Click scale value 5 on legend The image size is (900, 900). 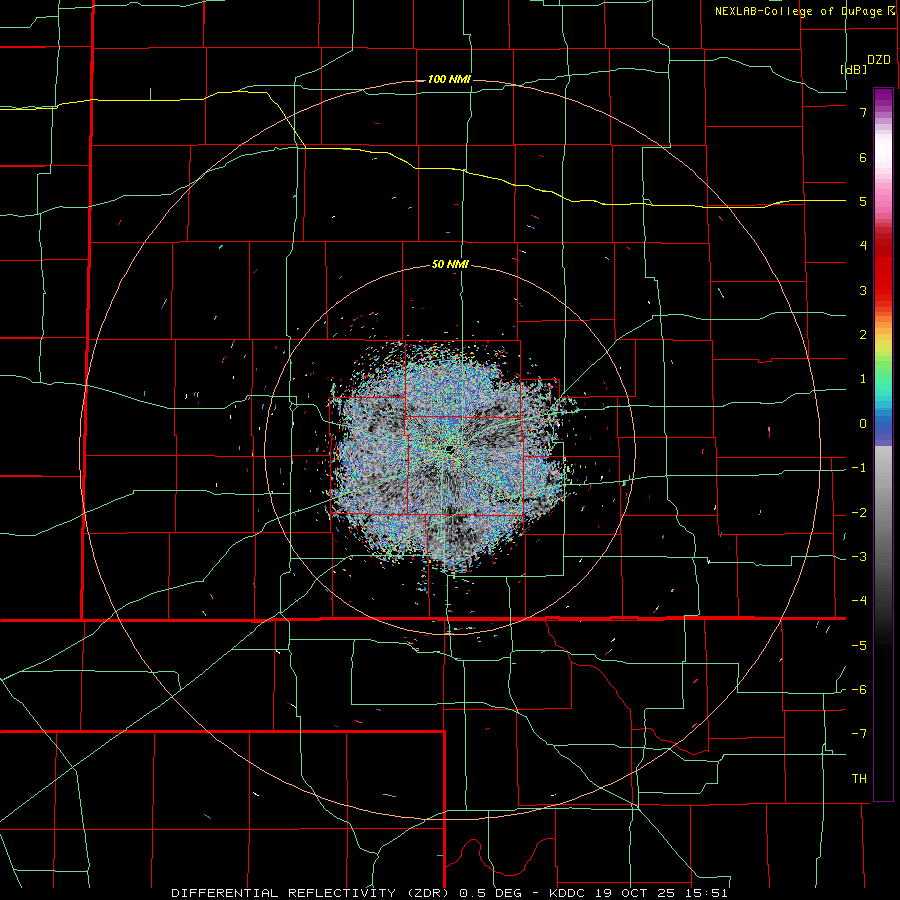(x=863, y=201)
